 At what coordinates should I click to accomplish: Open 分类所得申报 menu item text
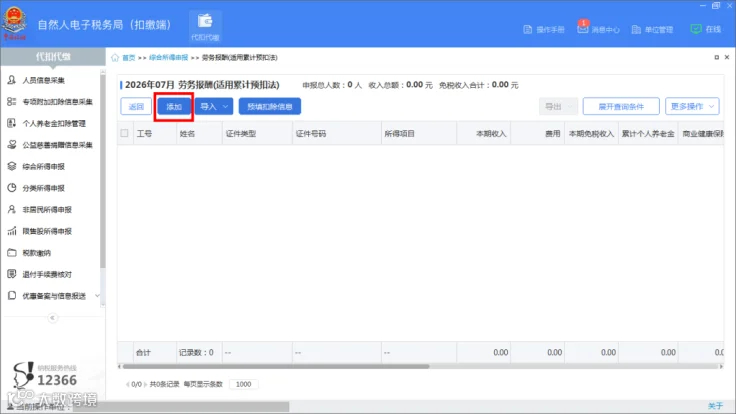(x=44, y=188)
